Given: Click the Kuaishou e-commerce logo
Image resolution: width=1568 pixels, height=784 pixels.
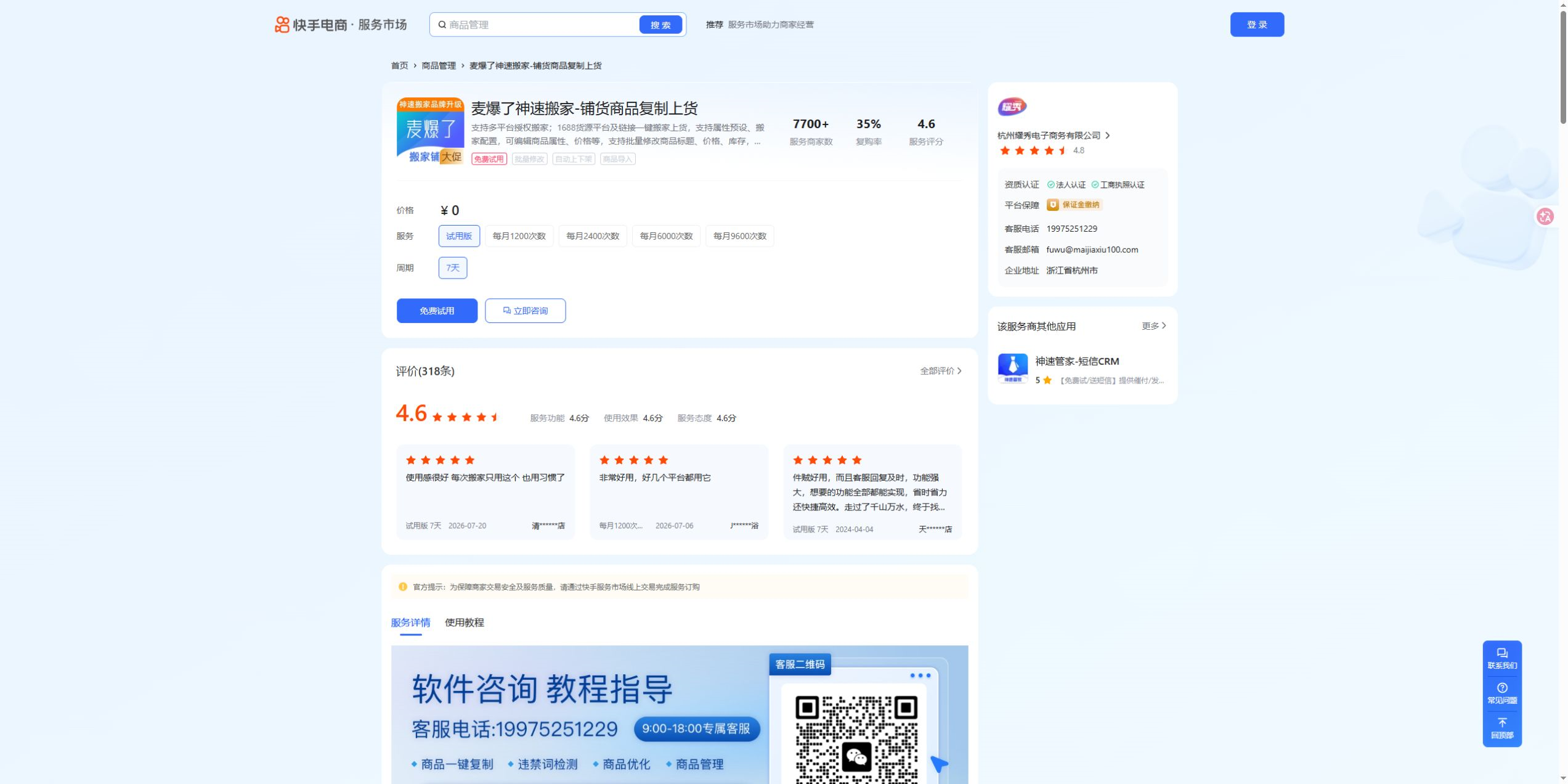Looking at the screenshot, I should click(340, 25).
